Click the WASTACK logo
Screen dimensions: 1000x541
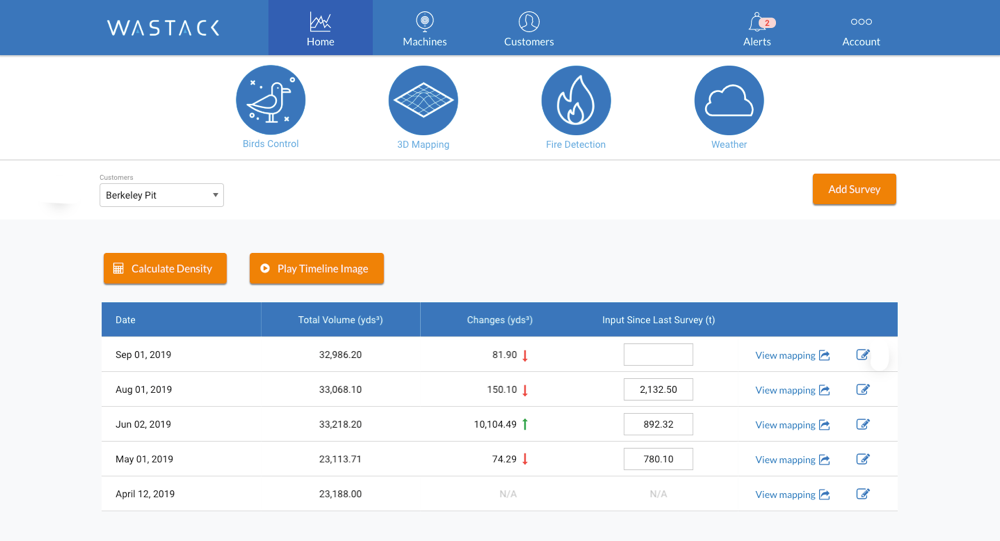163,28
